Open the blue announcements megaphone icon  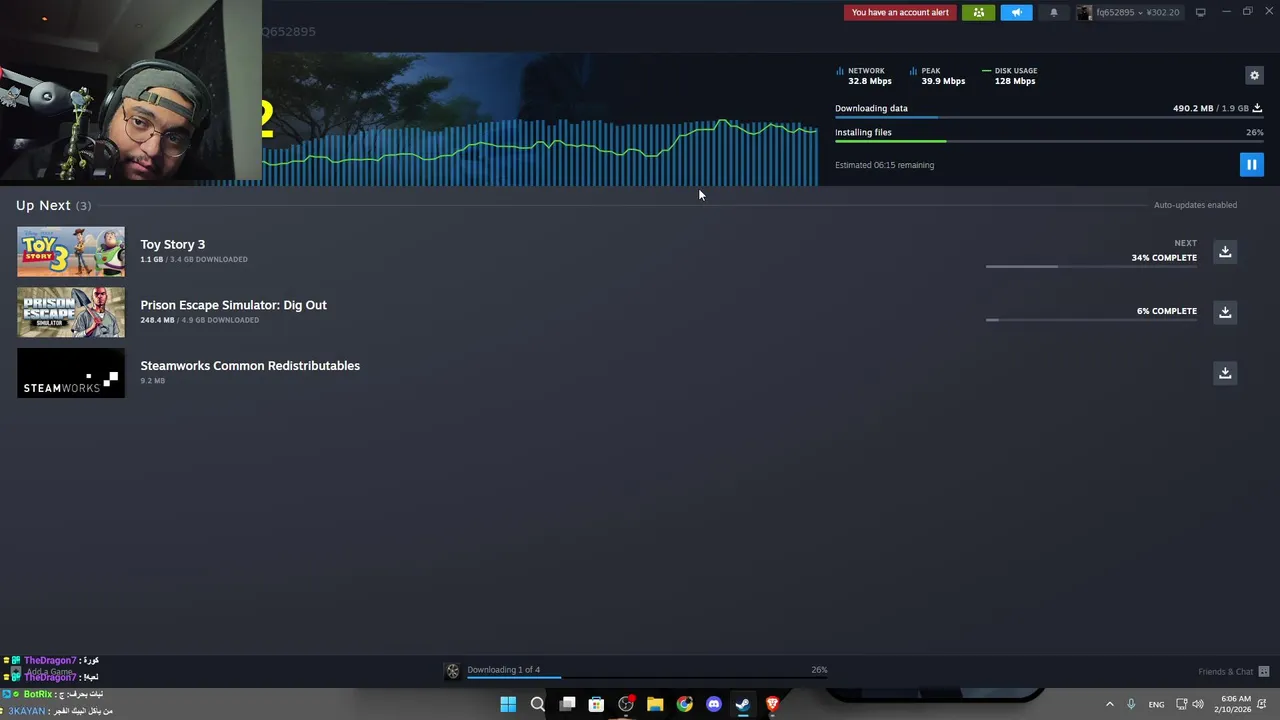point(1016,13)
